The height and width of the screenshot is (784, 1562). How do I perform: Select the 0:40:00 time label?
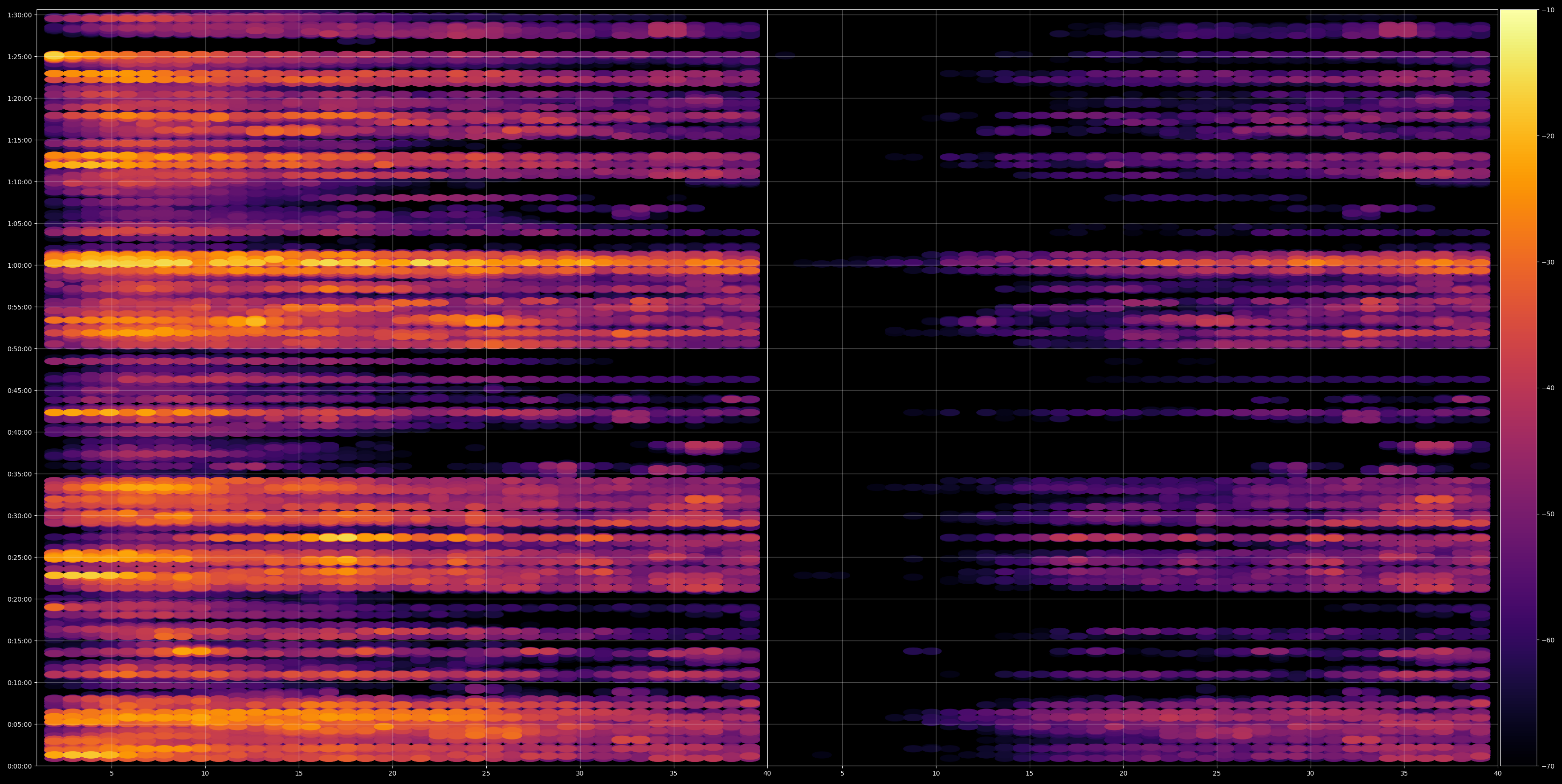(x=19, y=432)
